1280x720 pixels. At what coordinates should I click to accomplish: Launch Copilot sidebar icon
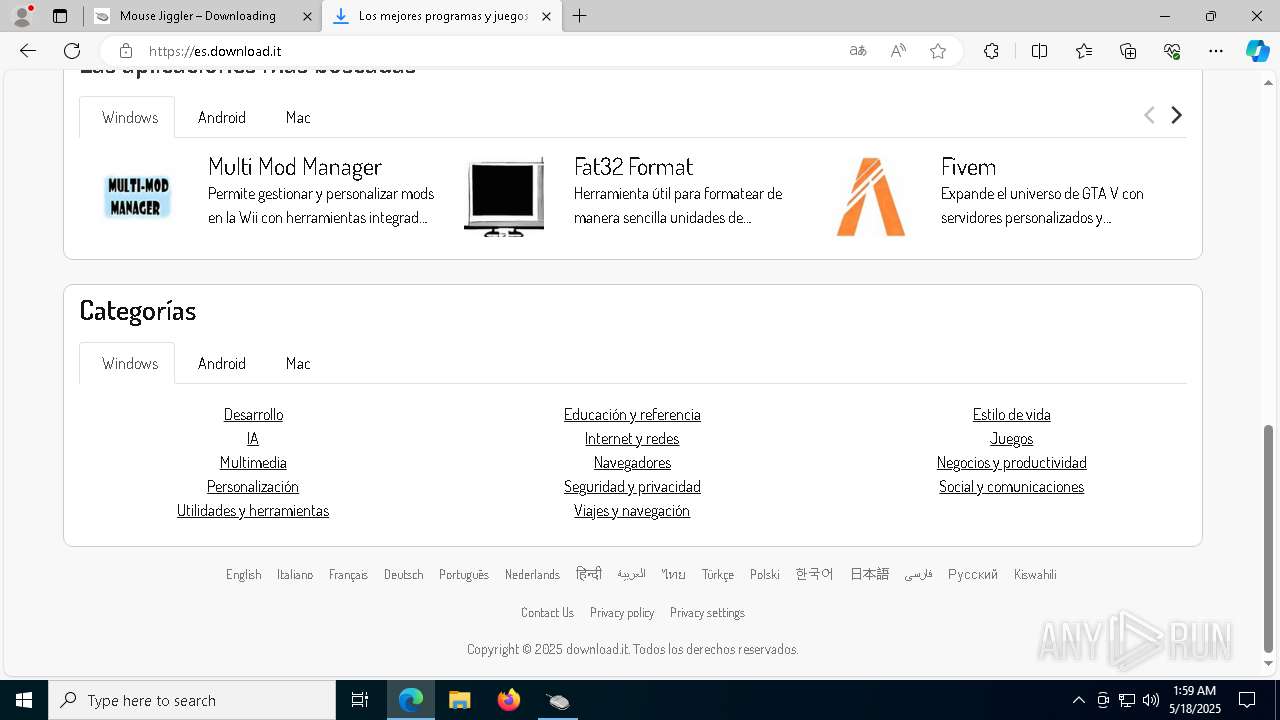[x=1257, y=51]
